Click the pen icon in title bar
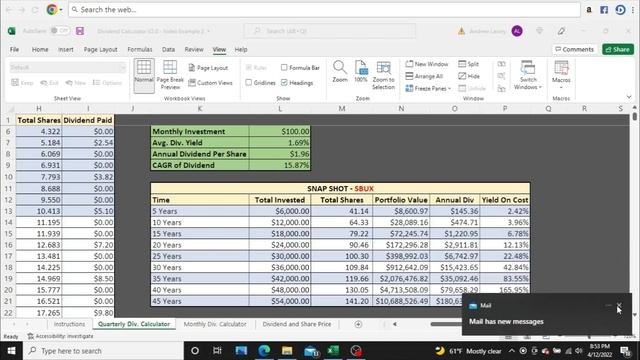 point(562,31)
